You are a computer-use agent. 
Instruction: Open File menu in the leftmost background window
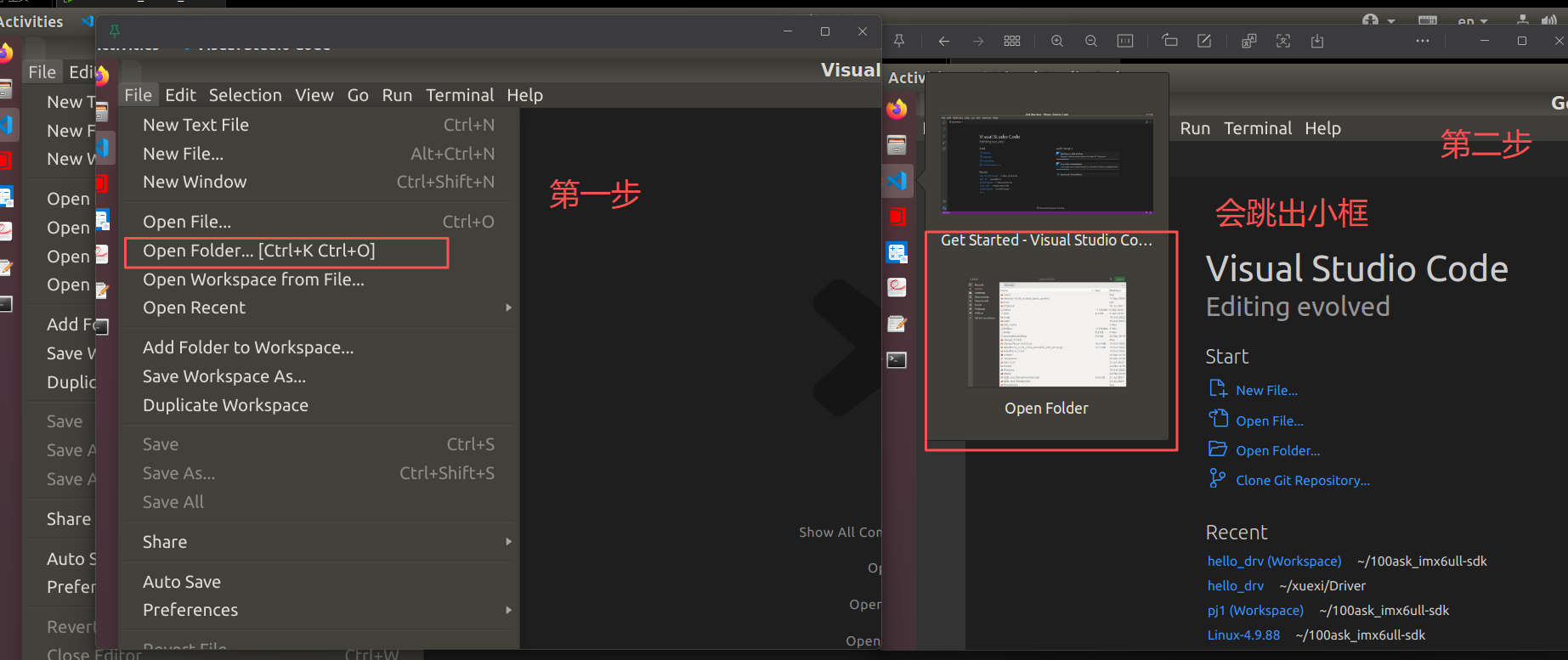[42, 72]
